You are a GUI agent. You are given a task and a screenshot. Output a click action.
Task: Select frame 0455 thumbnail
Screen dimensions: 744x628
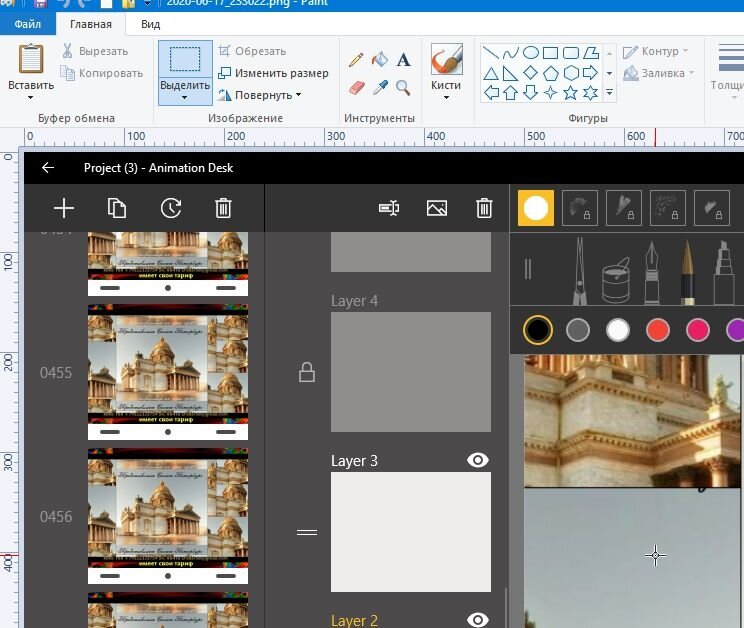pyautogui.click(x=168, y=372)
